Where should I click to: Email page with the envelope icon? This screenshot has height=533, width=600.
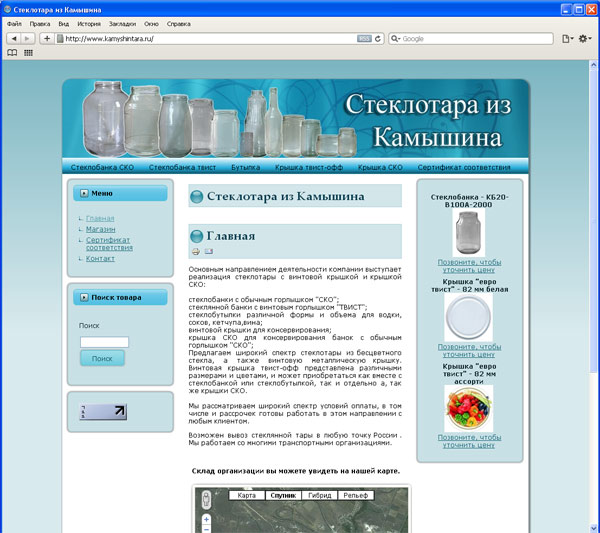point(209,251)
